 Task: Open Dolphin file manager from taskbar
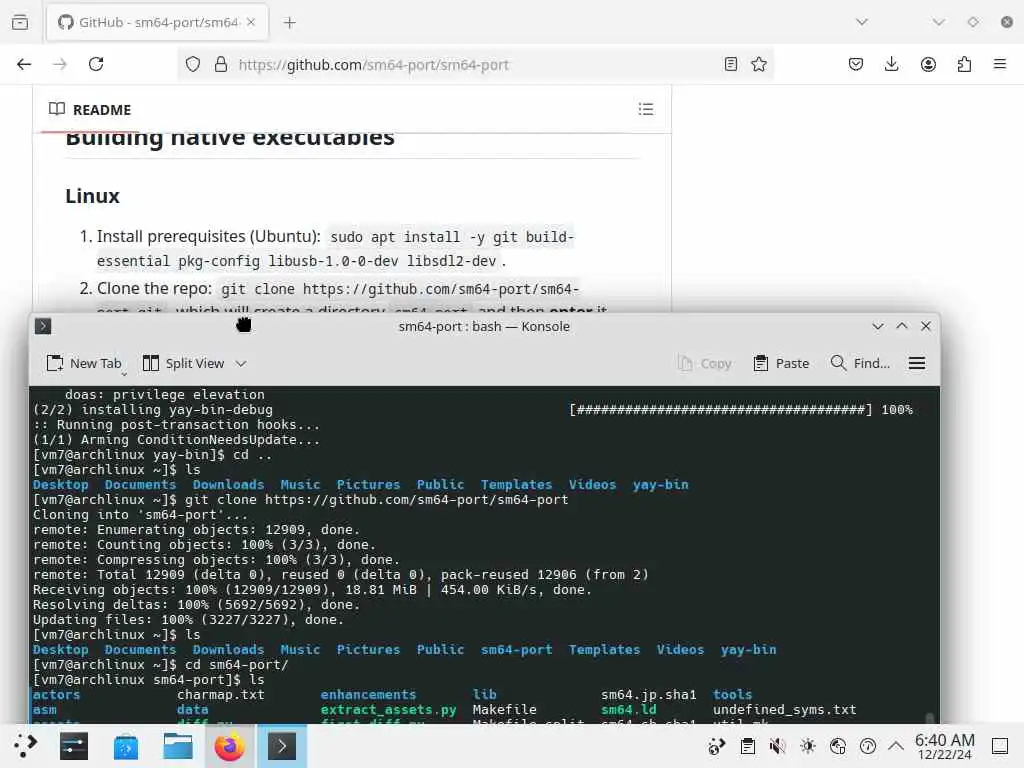178,746
